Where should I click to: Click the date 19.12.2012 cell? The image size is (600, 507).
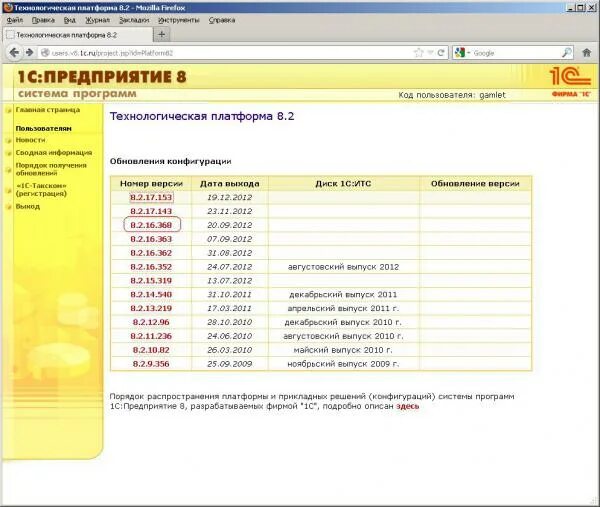point(230,197)
